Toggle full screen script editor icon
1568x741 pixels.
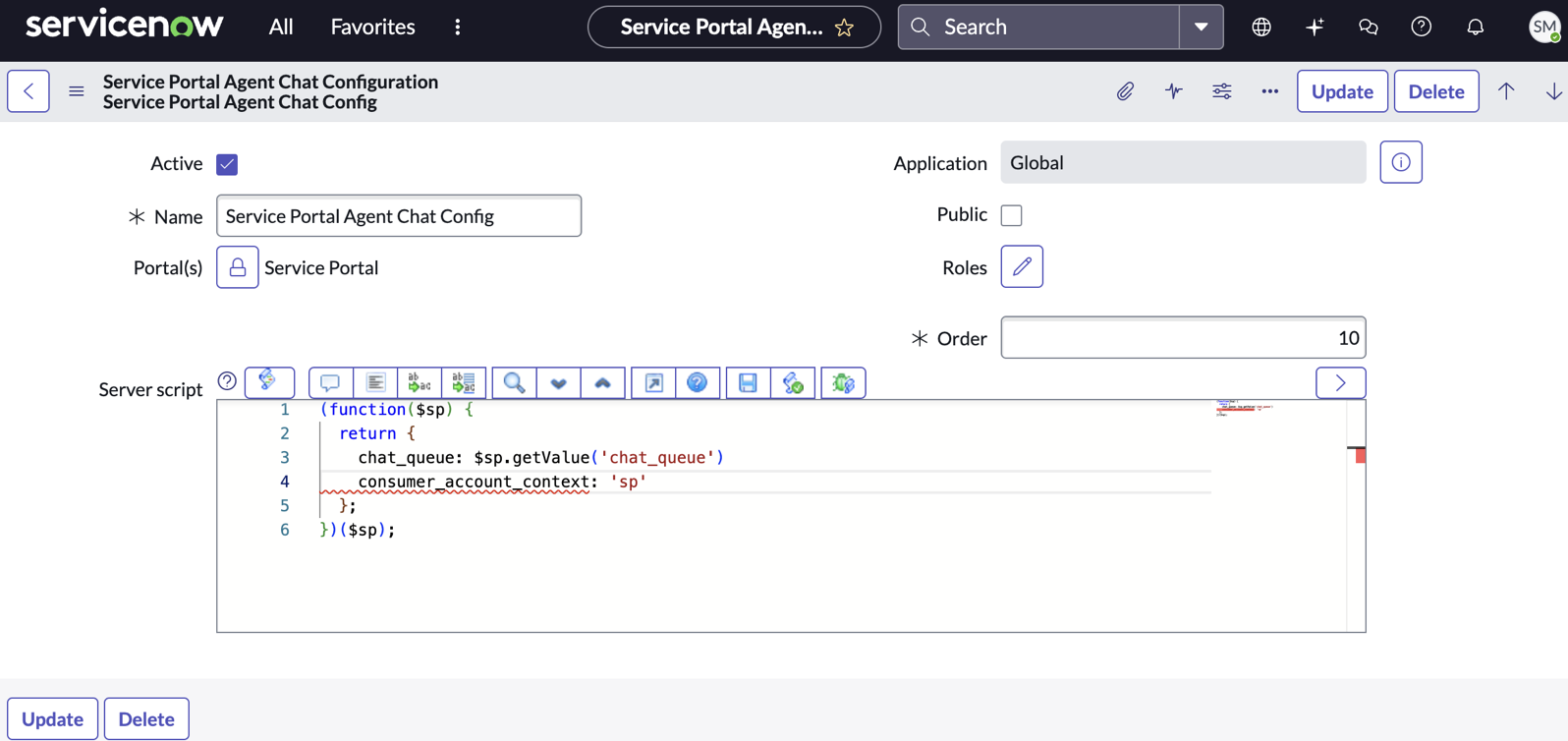[653, 382]
